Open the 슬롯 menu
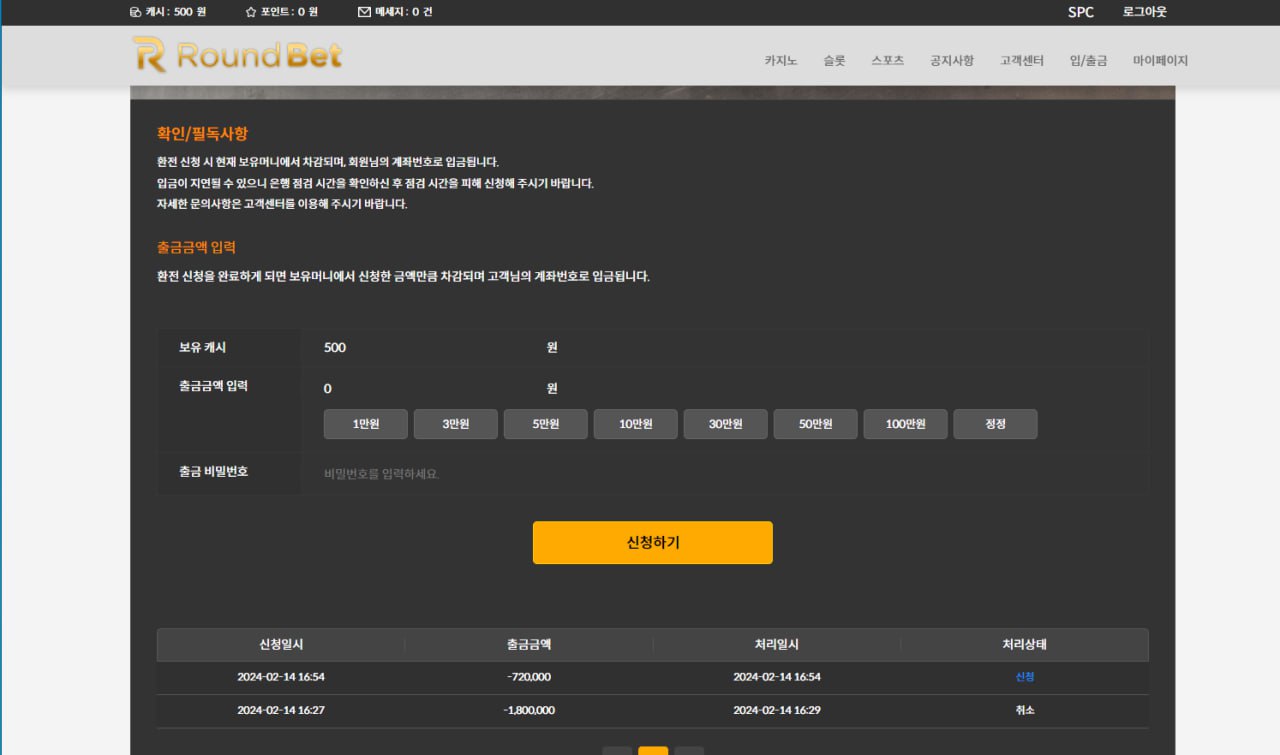1280x755 pixels. (x=834, y=60)
